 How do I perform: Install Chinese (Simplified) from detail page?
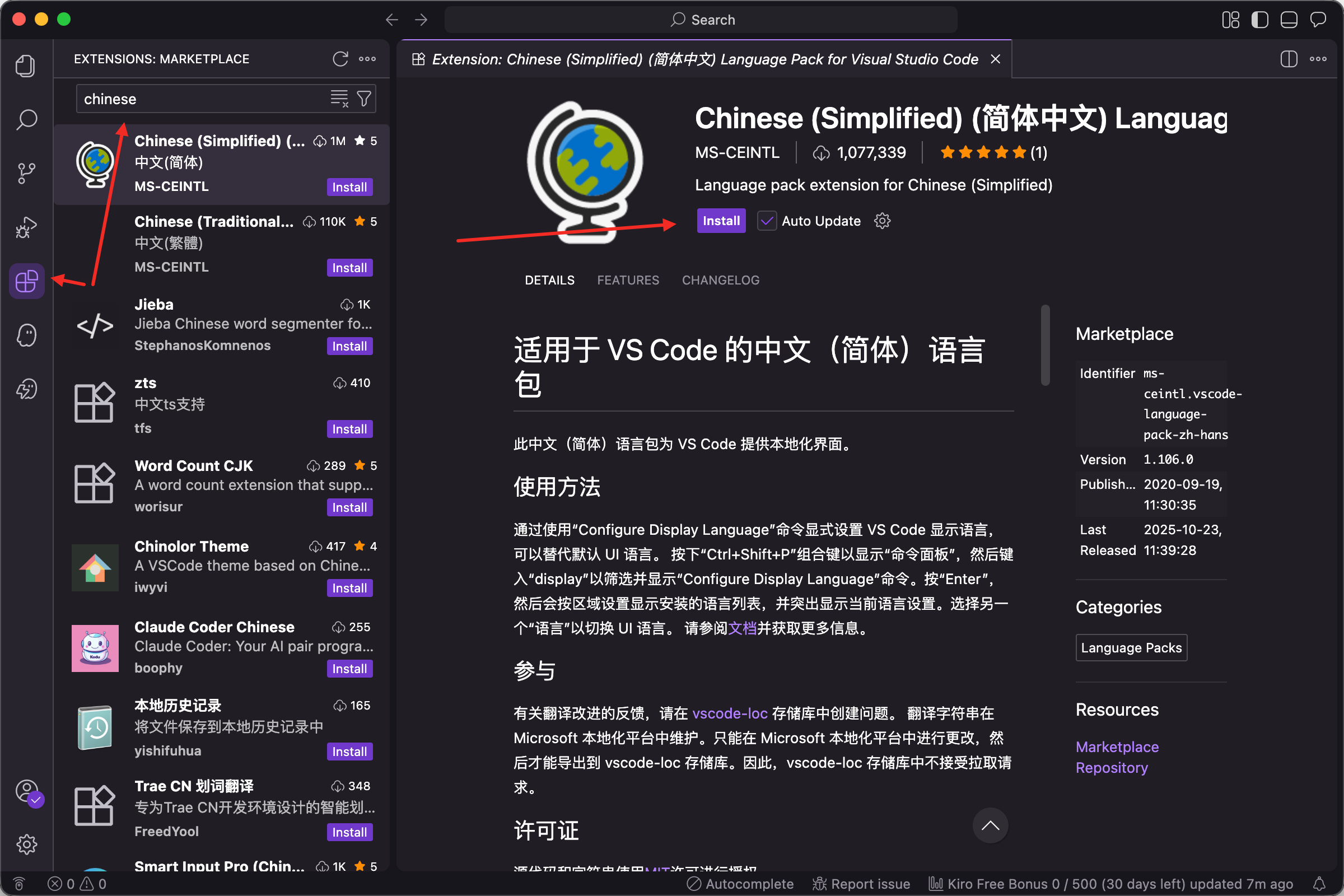click(x=721, y=221)
